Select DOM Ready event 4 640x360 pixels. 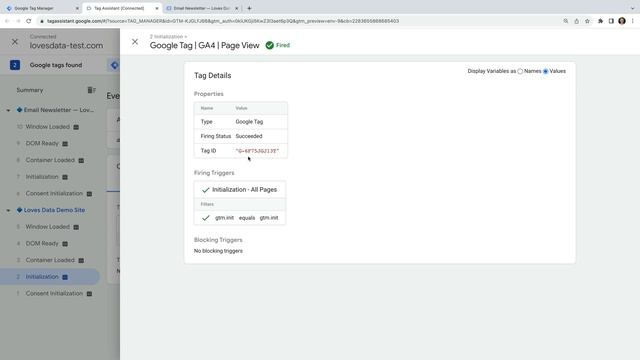42,243
